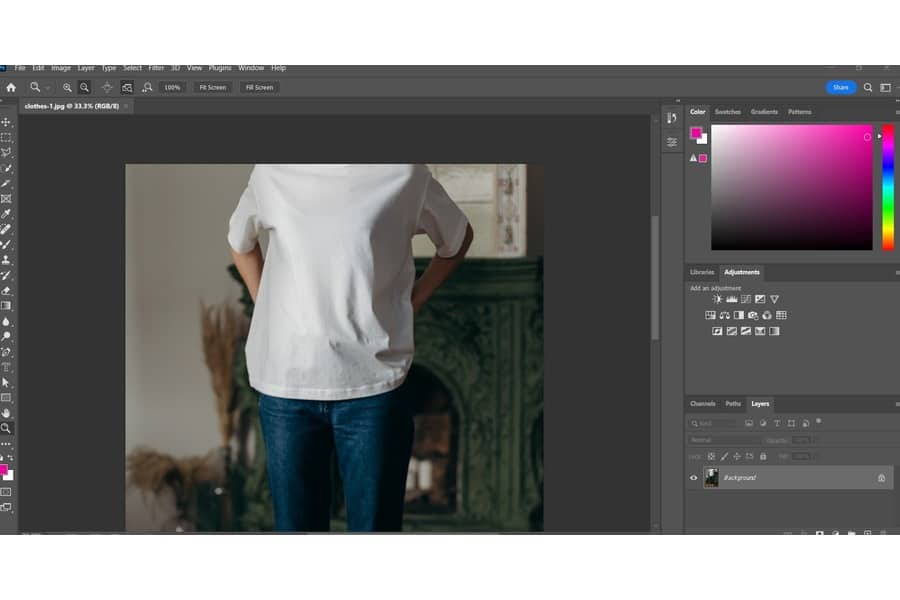Select the Blur tool

[6, 322]
